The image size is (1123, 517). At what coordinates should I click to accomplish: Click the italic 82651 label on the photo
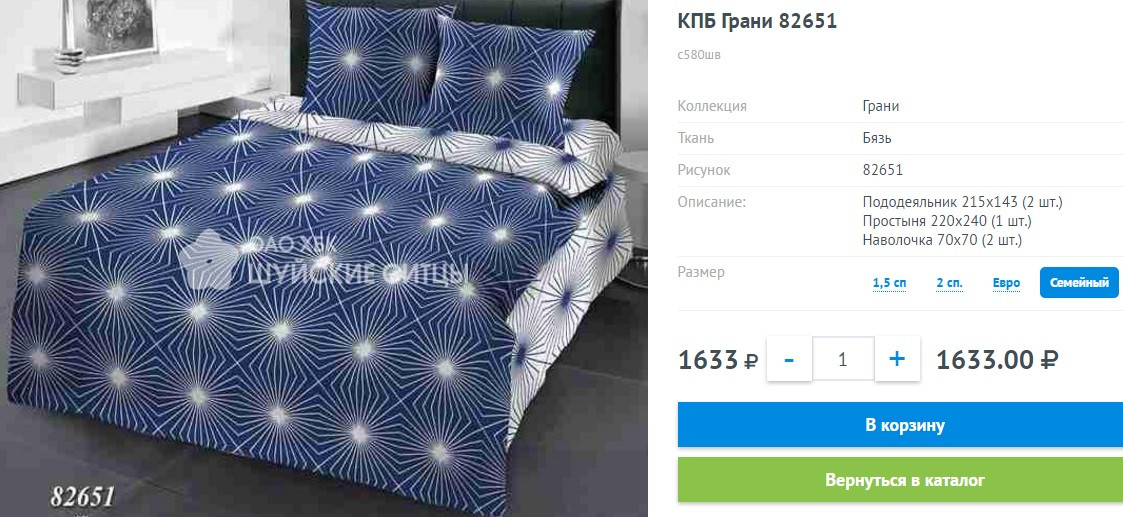[x=82, y=496]
